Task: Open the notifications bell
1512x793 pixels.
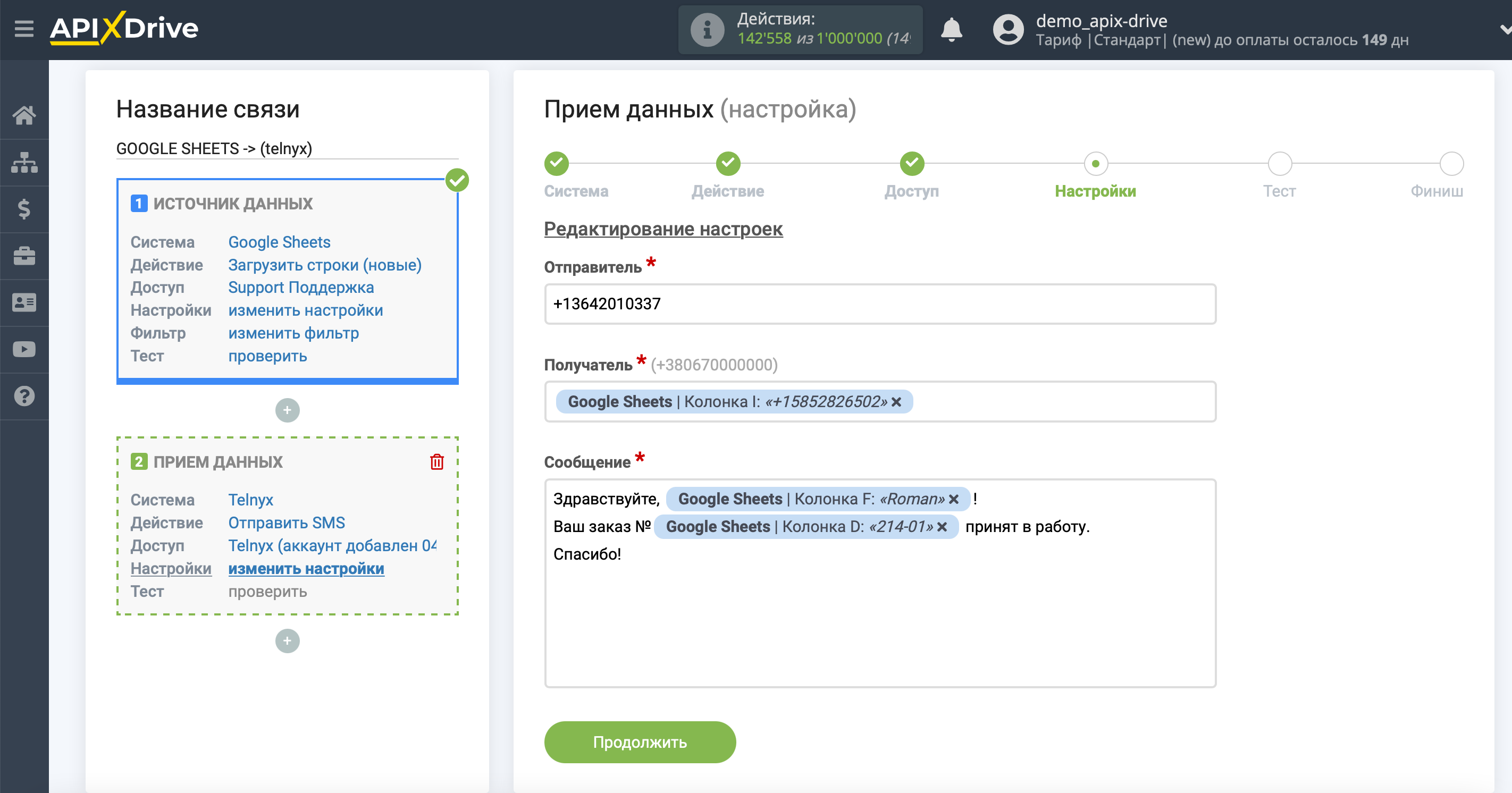Action: [x=951, y=29]
